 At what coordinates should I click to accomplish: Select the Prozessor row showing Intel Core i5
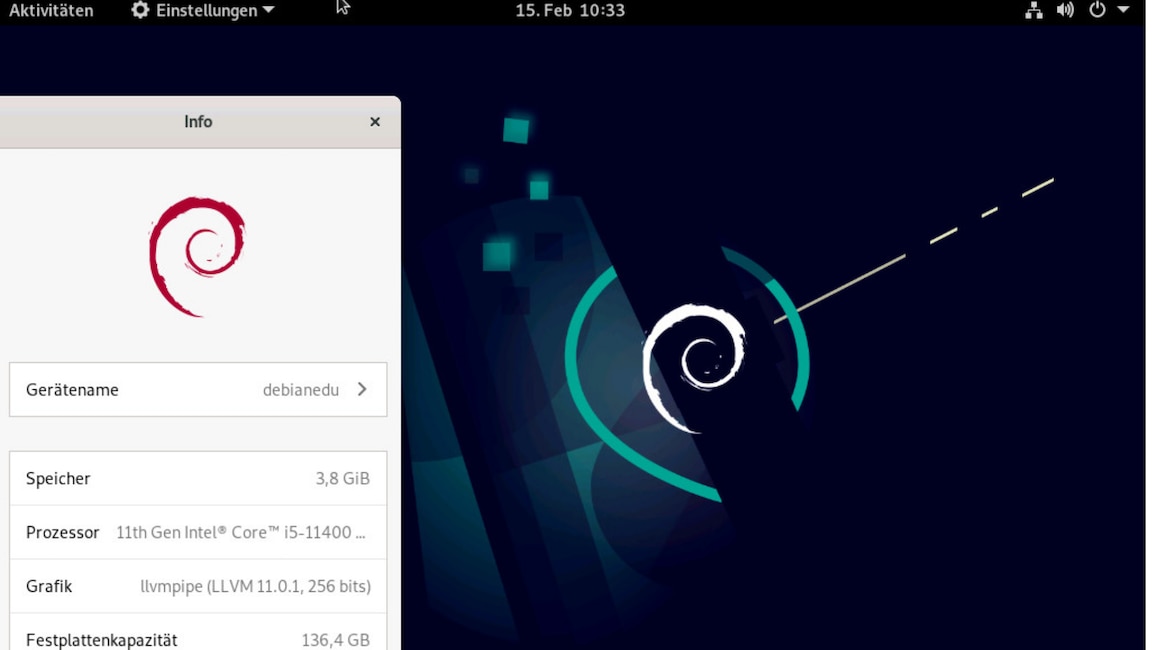(x=198, y=532)
